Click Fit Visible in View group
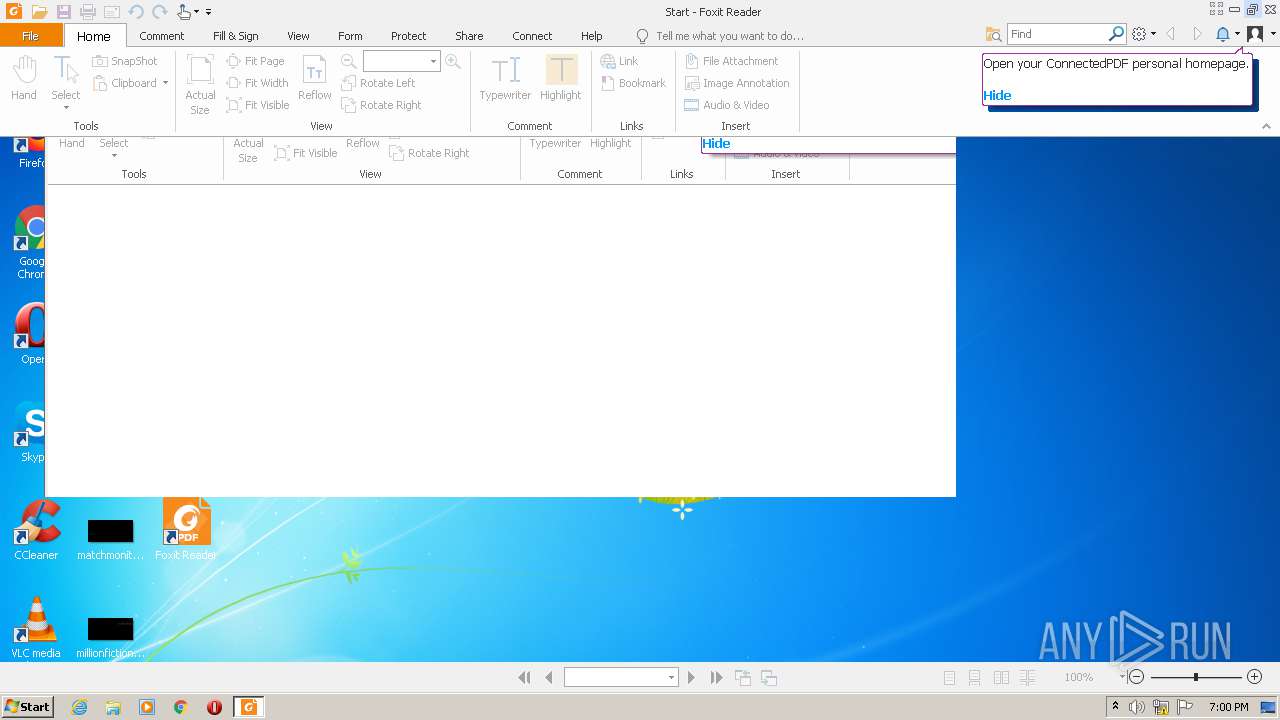This screenshot has height=720, width=1280. click(258, 105)
